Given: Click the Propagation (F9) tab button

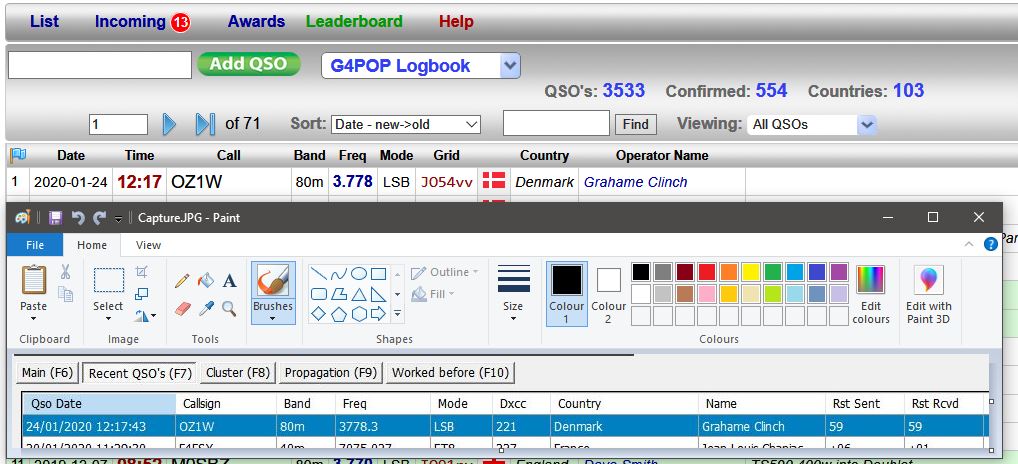Looking at the screenshot, I should point(330,372).
